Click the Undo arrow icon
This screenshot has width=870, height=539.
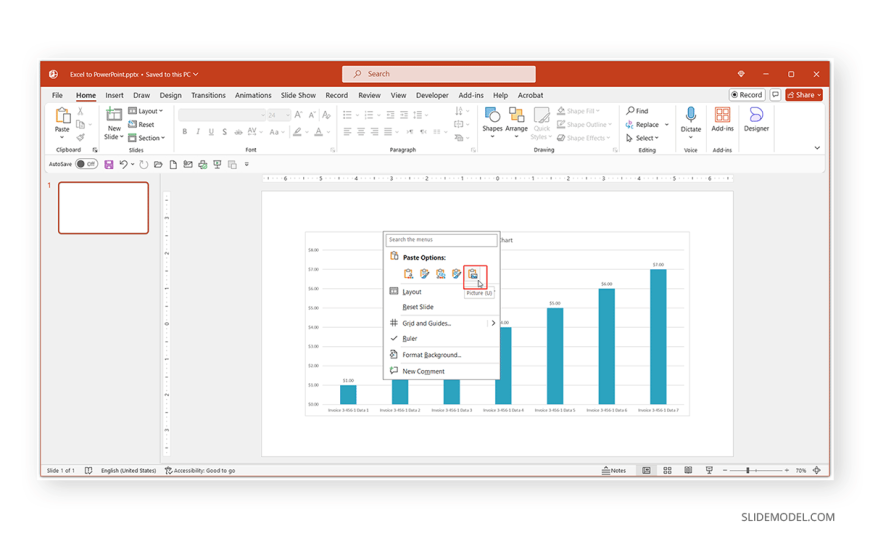(123, 164)
